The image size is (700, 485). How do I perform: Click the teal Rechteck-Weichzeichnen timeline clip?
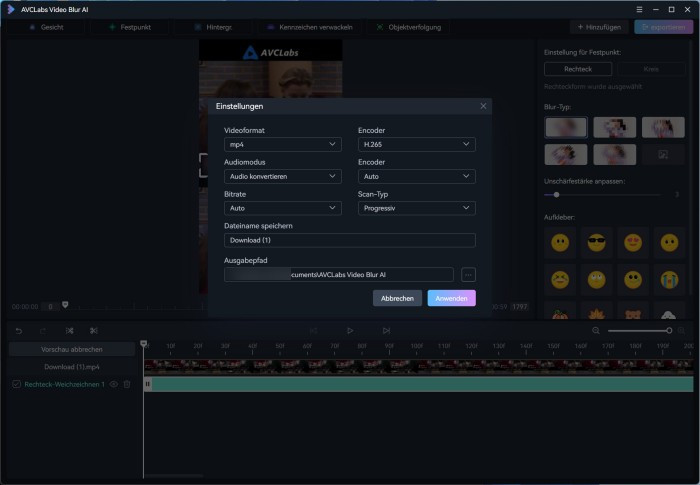(x=418, y=384)
